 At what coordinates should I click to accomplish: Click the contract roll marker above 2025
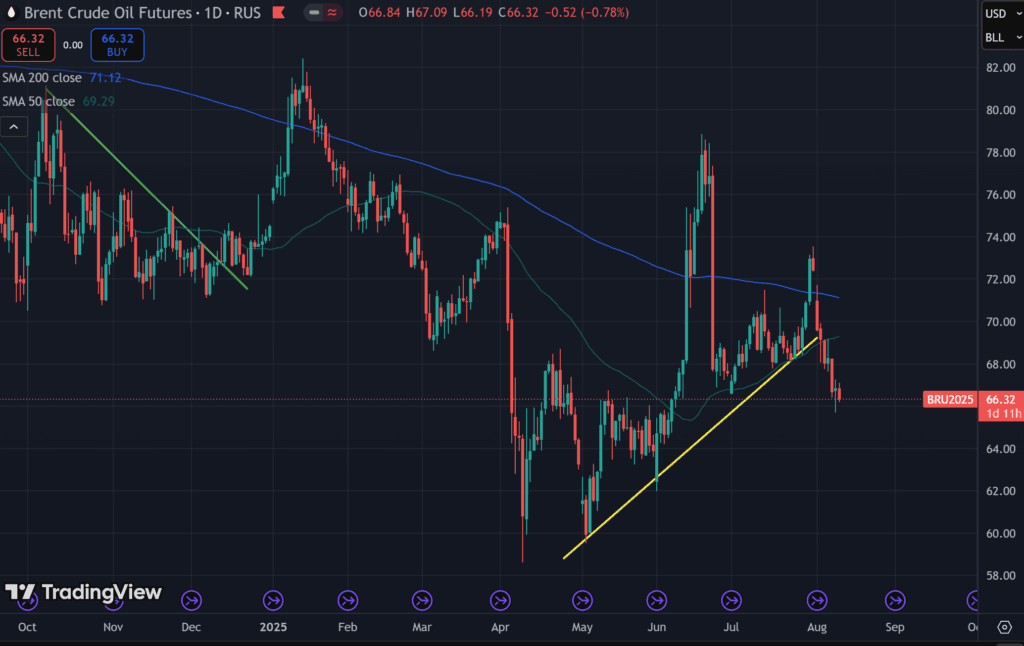point(272,600)
